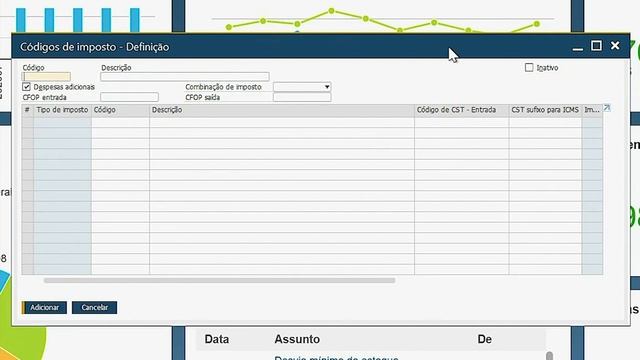Screen dimensions: 640x360
Task: Open the Combinação de imposto dropdown
Action: pos(302,87)
